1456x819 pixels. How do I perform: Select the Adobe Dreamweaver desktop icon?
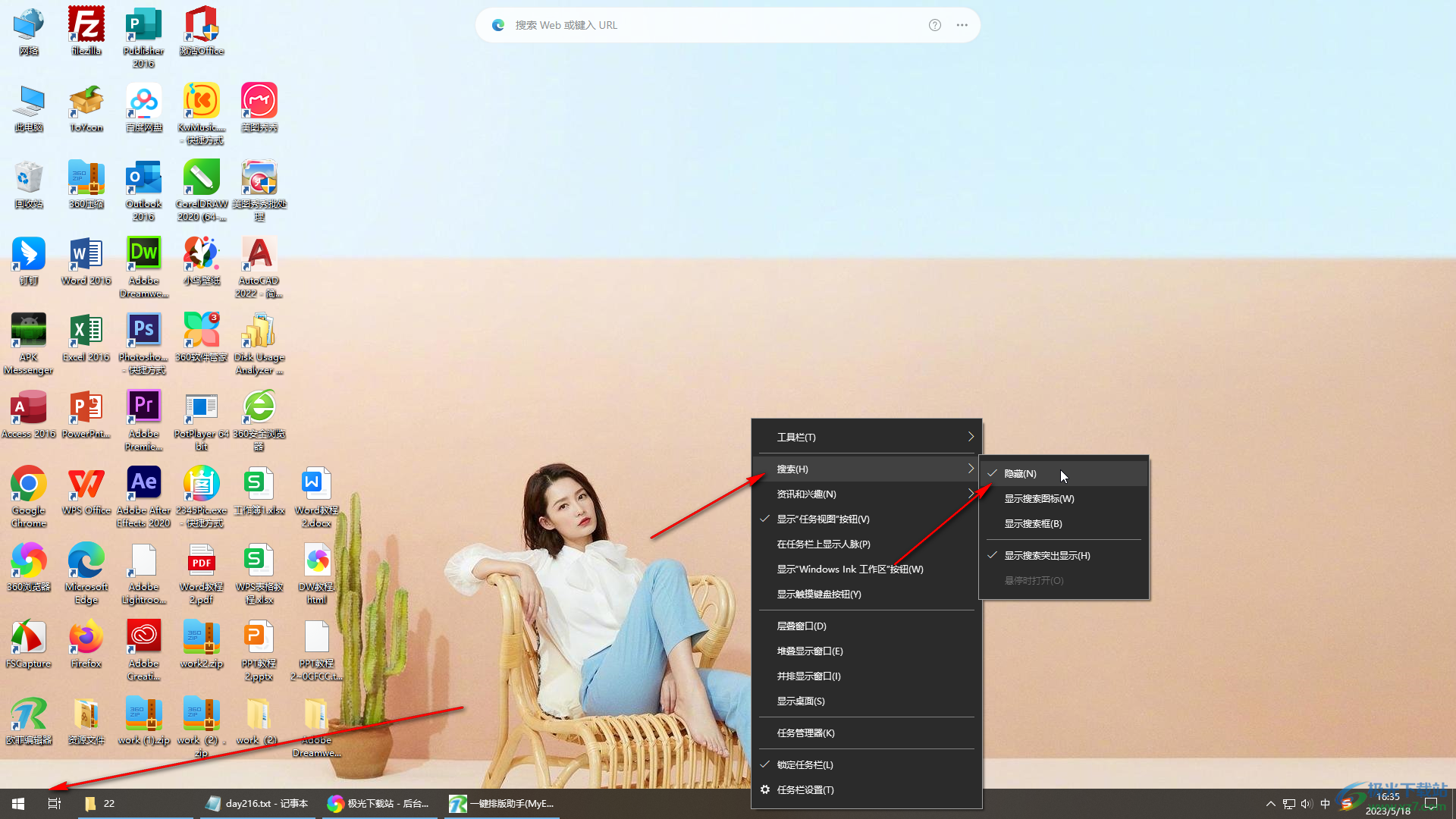[x=143, y=267]
